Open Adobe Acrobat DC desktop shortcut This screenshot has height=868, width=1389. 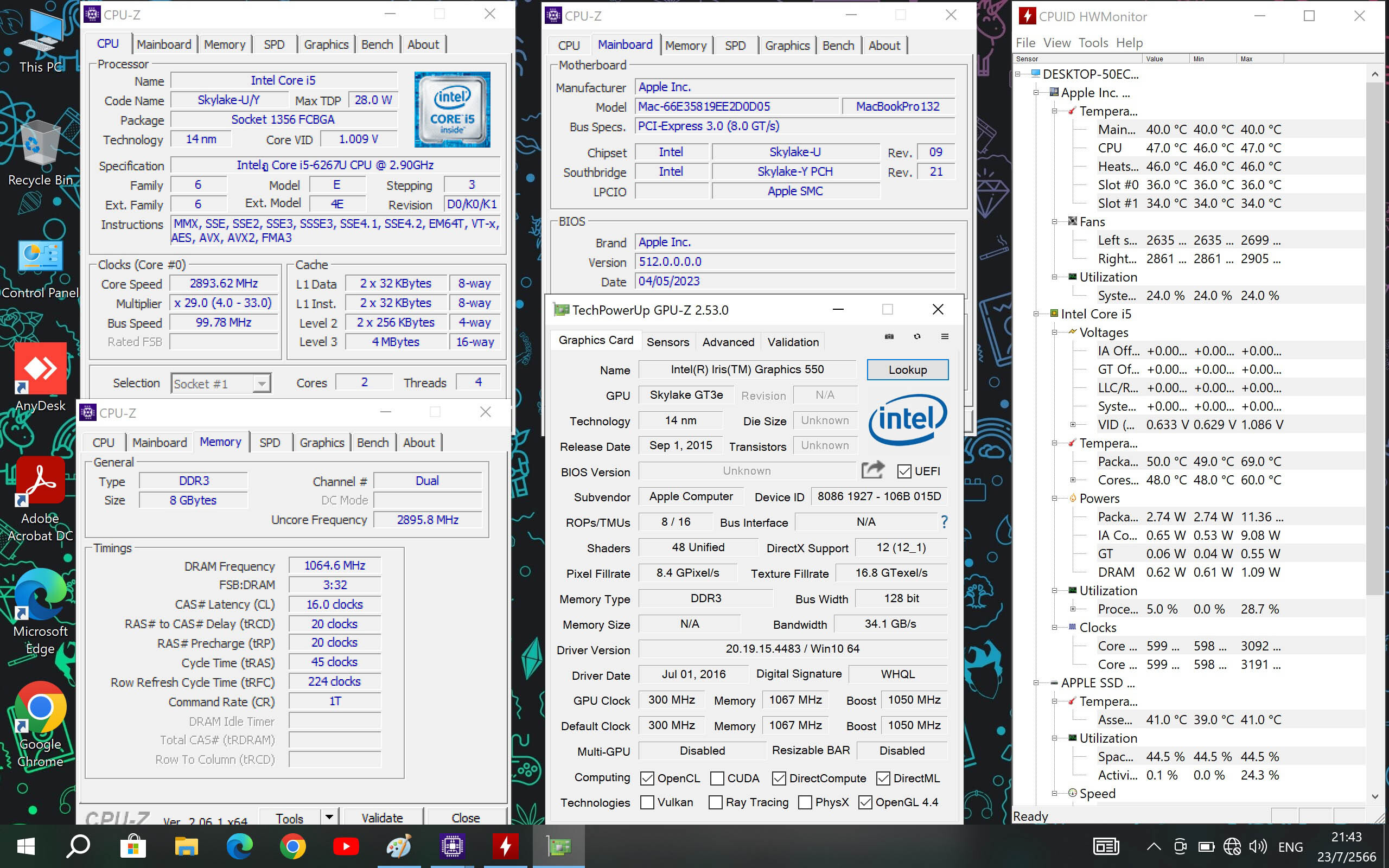point(40,500)
